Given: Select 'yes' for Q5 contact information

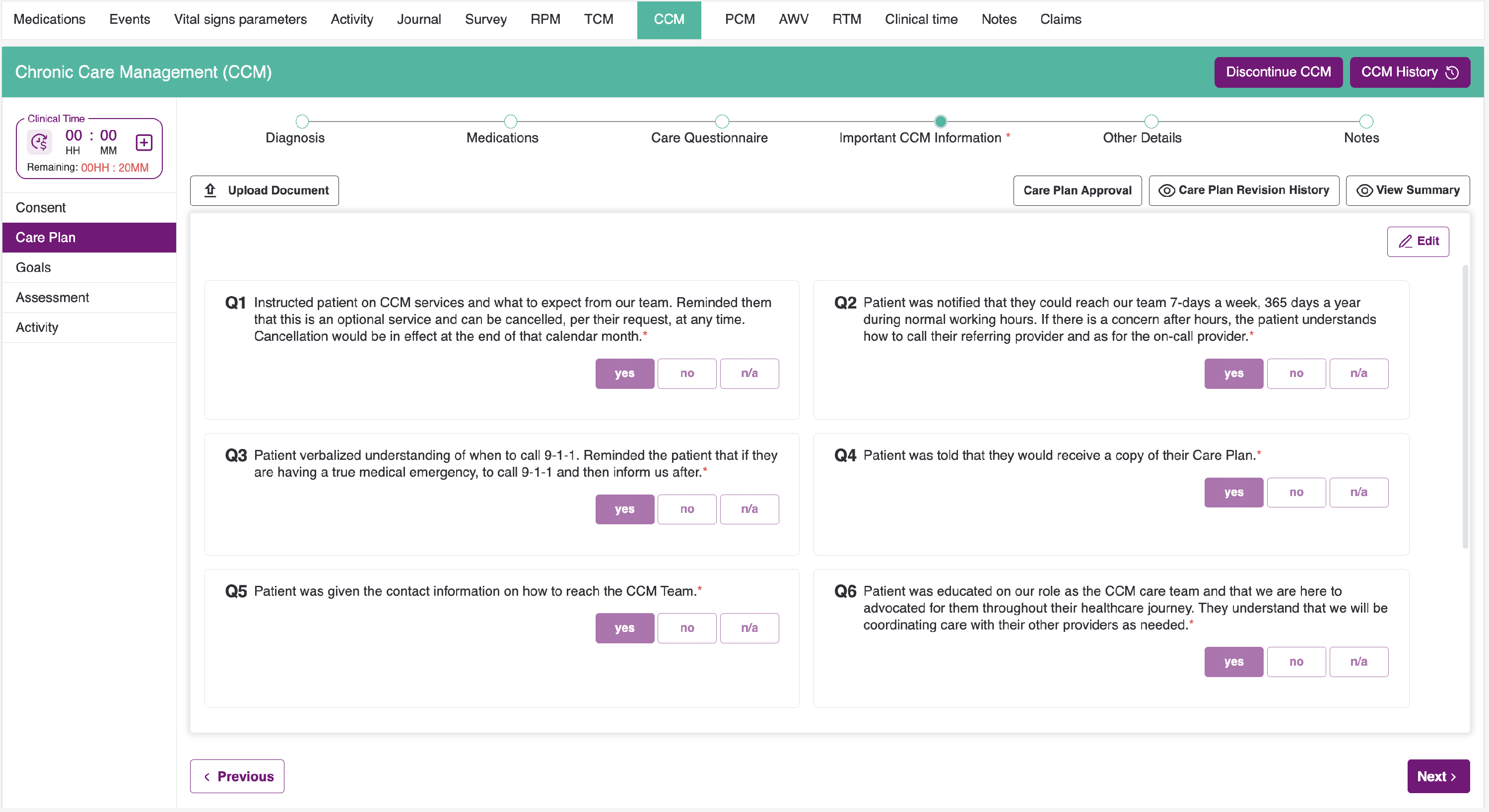Looking at the screenshot, I should pyautogui.click(x=624, y=628).
